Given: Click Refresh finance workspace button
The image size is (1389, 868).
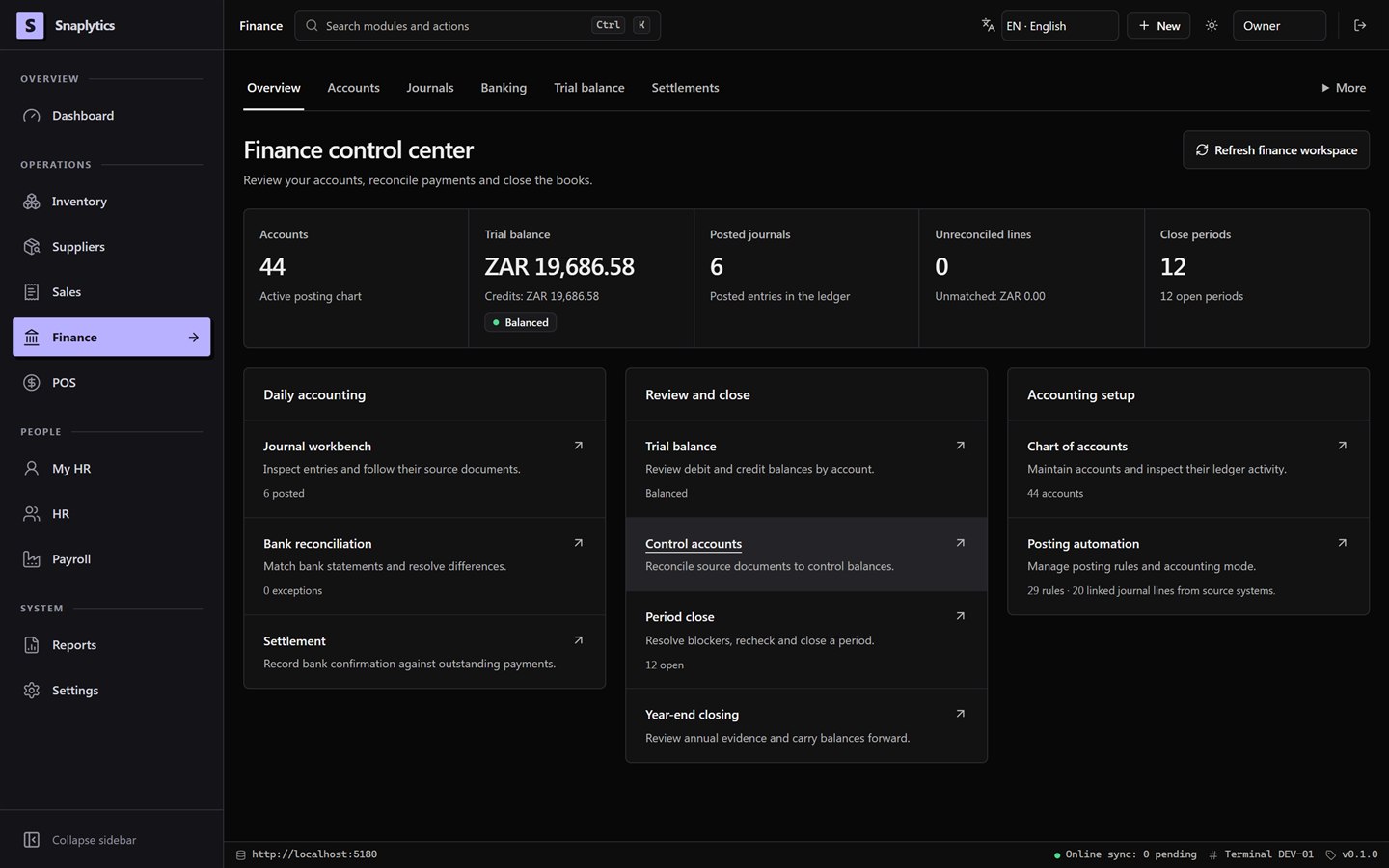Looking at the screenshot, I should (x=1276, y=150).
